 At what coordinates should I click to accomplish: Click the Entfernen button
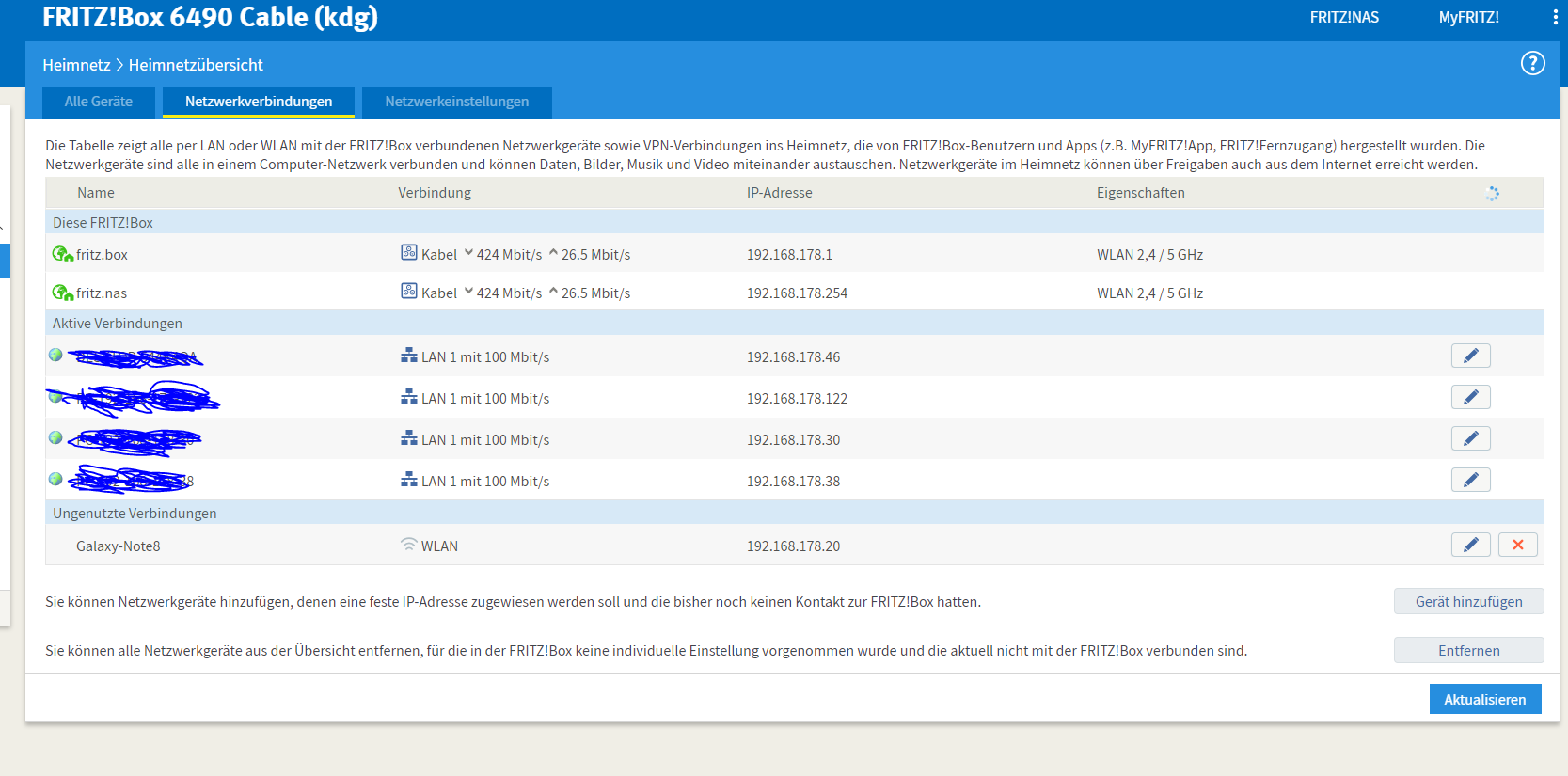1468,650
